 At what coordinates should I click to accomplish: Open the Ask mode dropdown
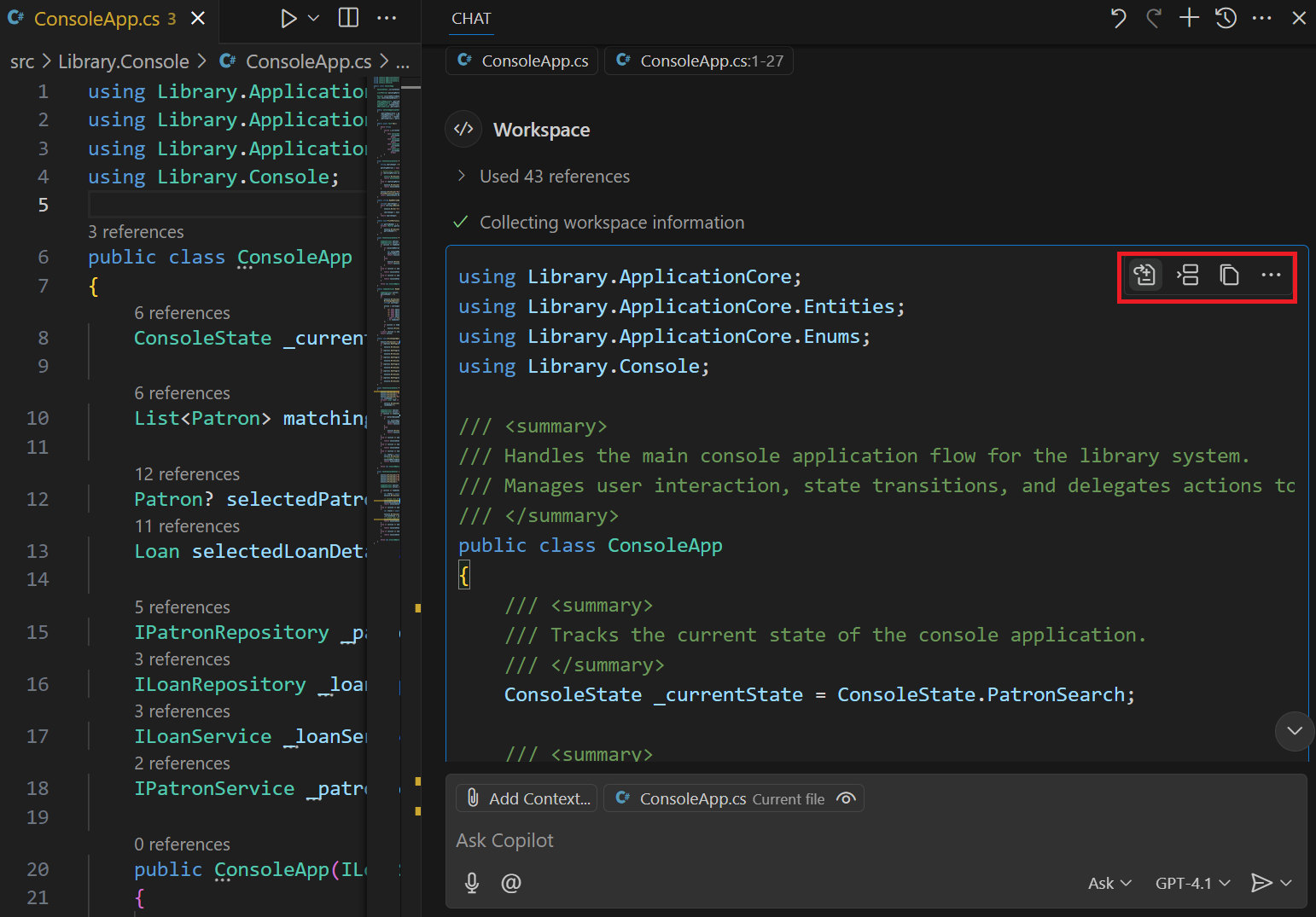point(1108,883)
